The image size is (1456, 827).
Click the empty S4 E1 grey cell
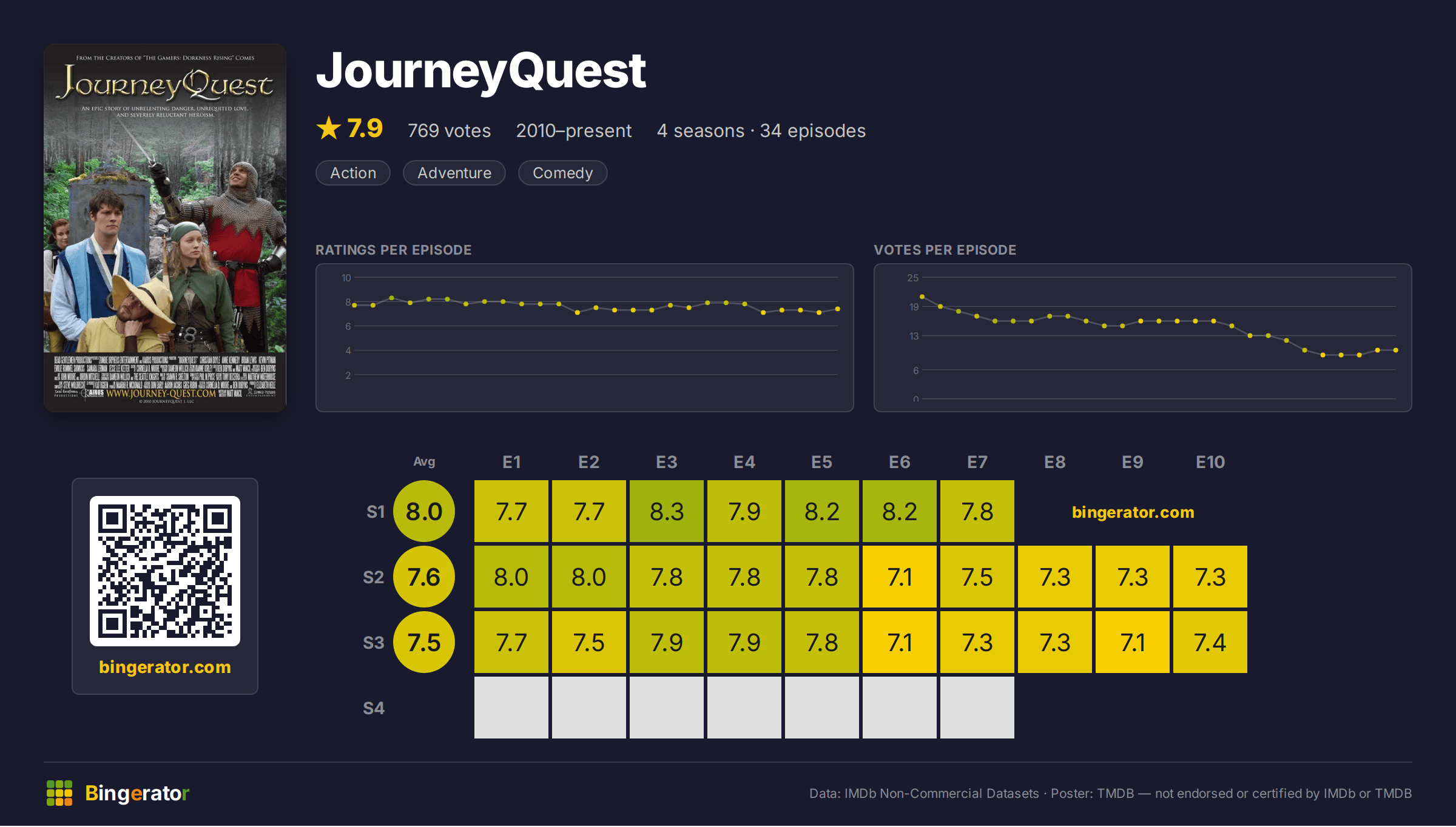coord(511,708)
